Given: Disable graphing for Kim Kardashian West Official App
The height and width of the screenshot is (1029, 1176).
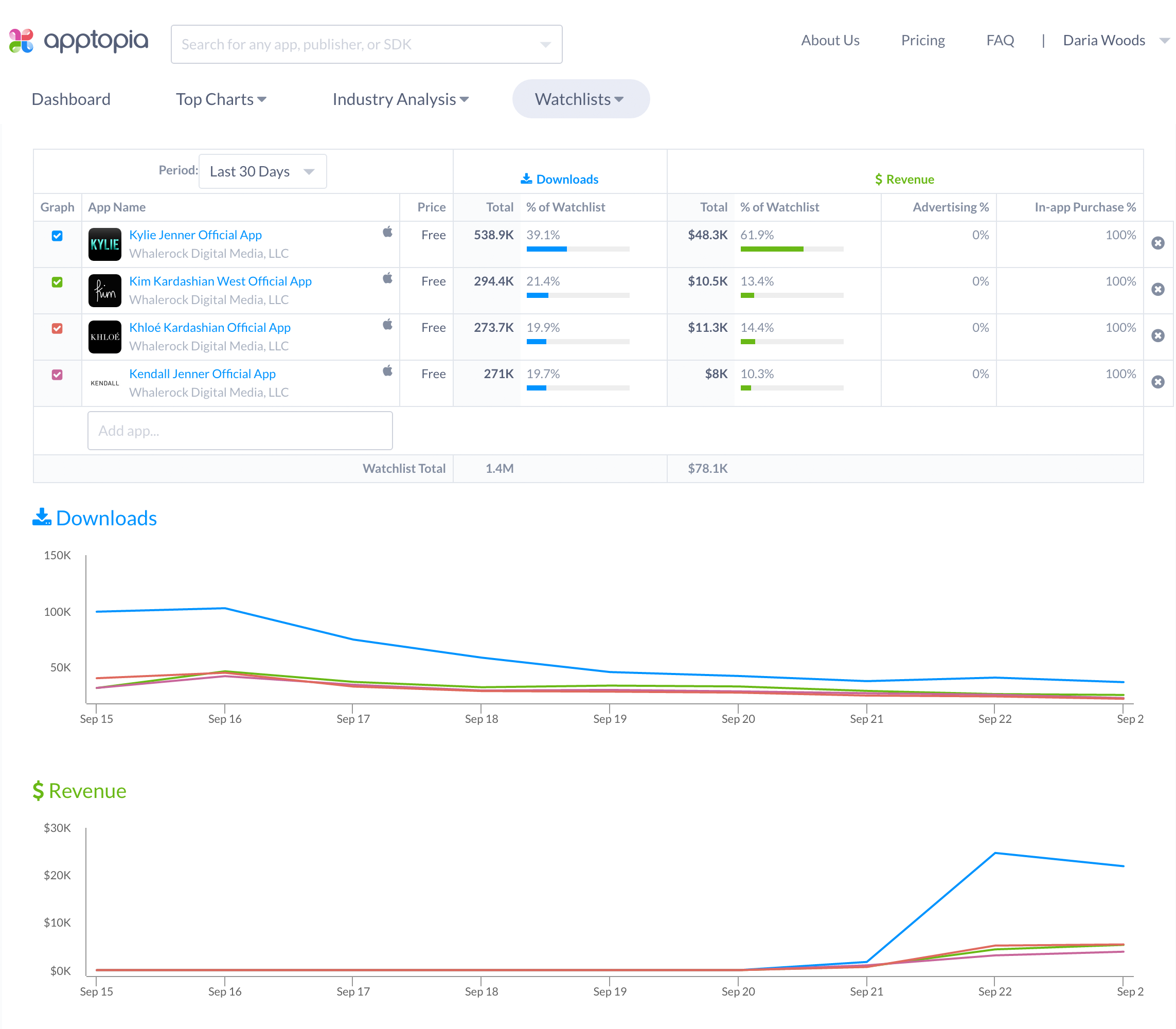Looking at the screenshot, I should (57, 282).
